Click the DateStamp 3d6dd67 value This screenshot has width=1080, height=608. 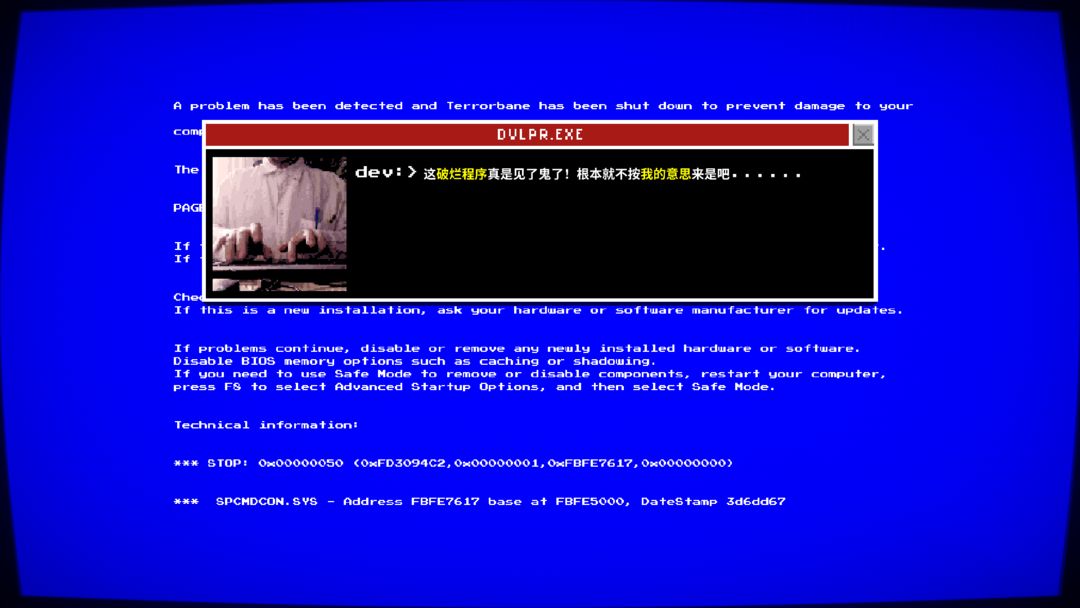pyautogui.click(x=713, y=501)
